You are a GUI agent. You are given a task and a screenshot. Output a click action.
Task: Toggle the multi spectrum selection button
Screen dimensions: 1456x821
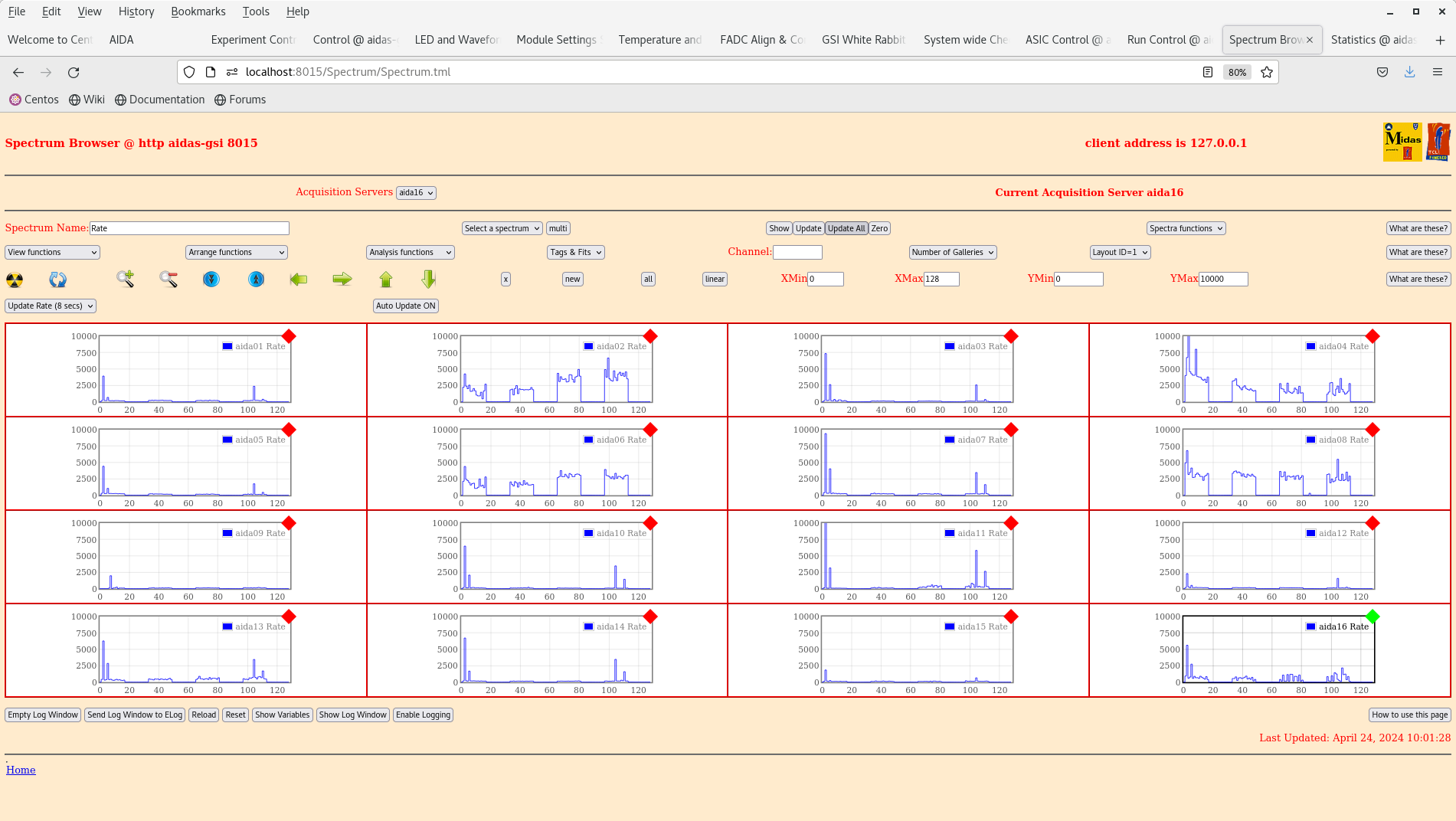[x=557, y=227]
